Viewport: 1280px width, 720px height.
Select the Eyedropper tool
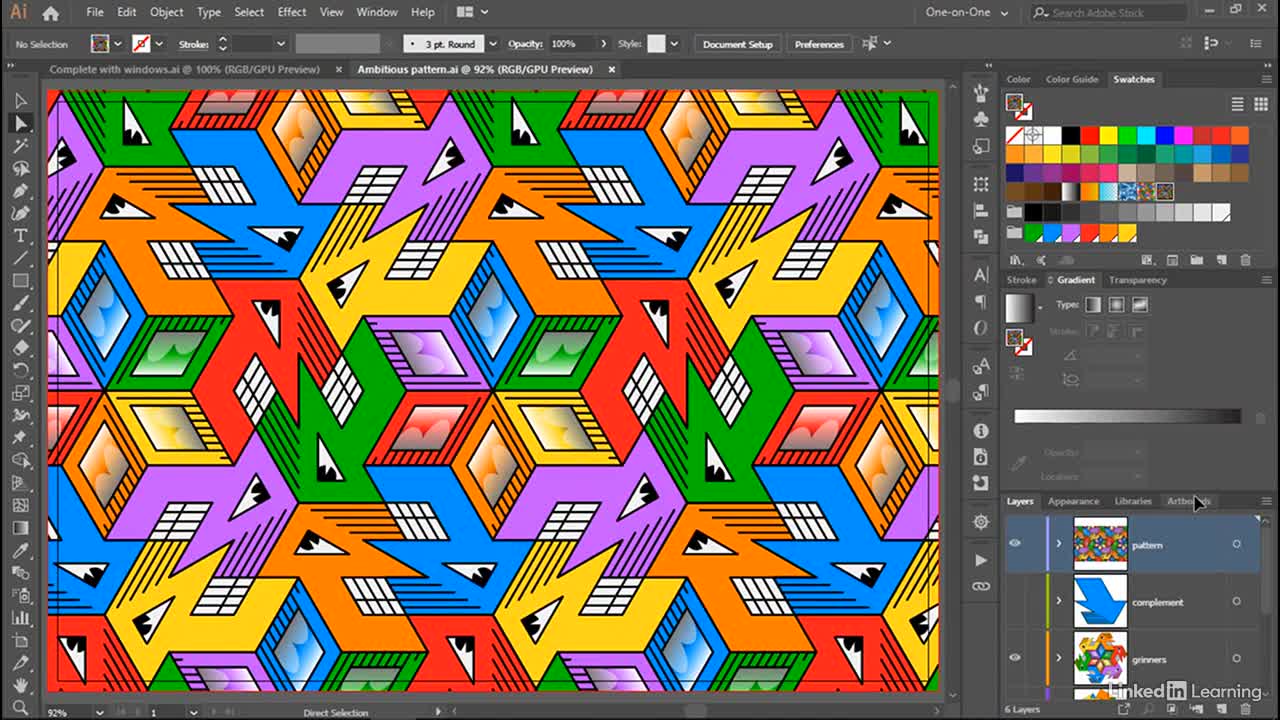[21, 550]
